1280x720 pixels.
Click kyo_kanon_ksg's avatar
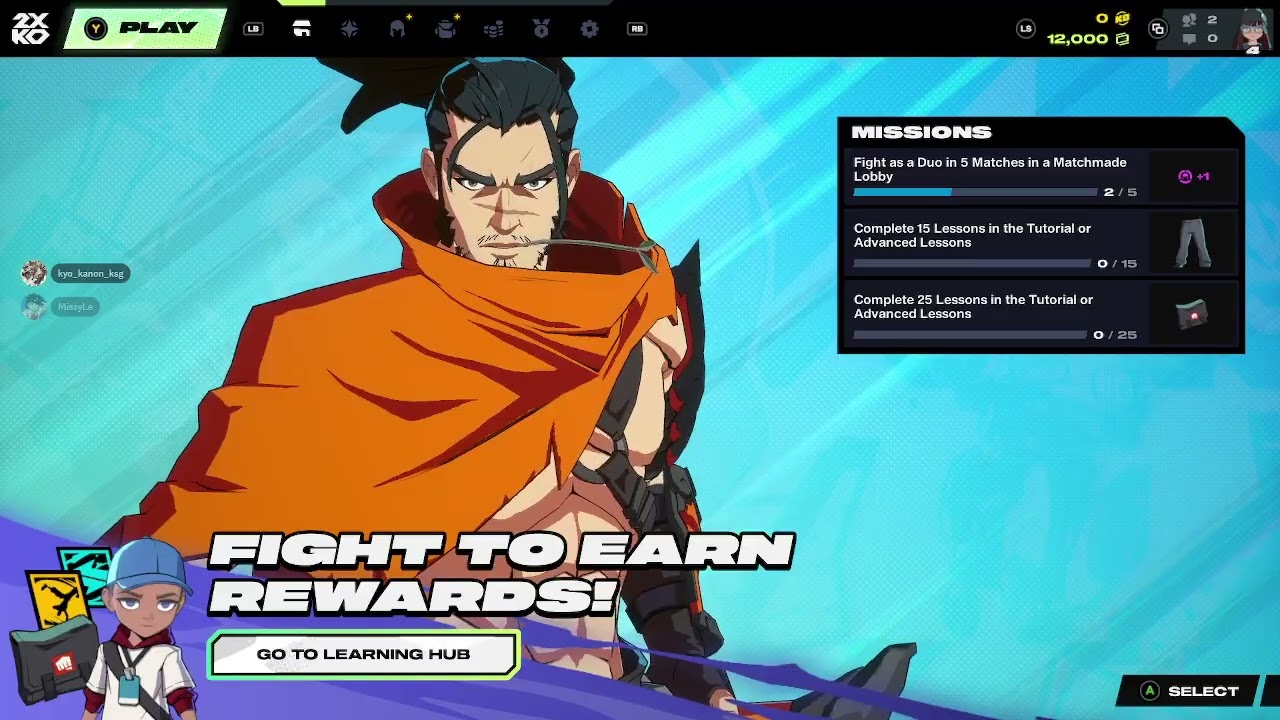coord(35,273)
